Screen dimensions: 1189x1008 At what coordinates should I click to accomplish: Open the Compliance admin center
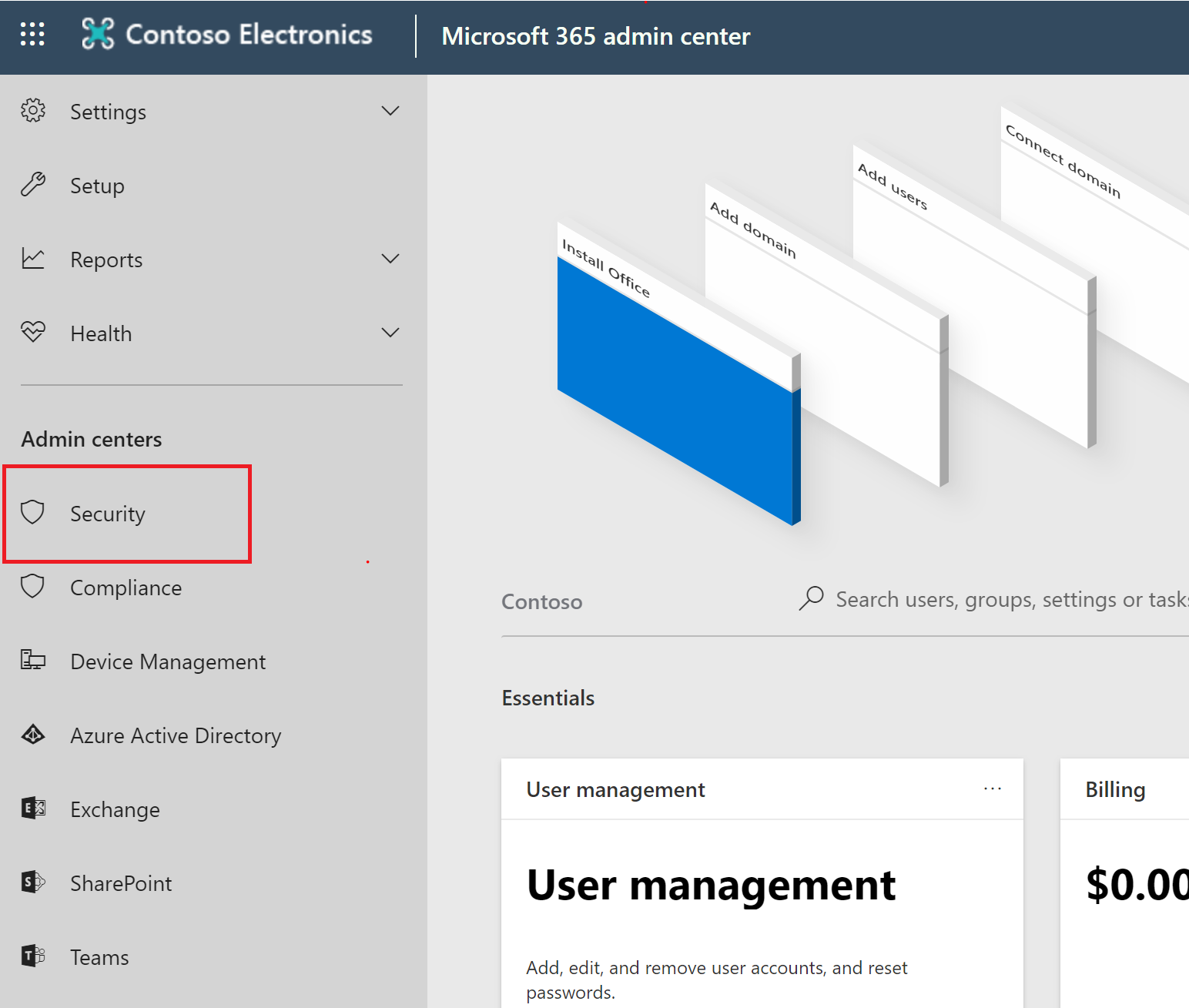126,588
